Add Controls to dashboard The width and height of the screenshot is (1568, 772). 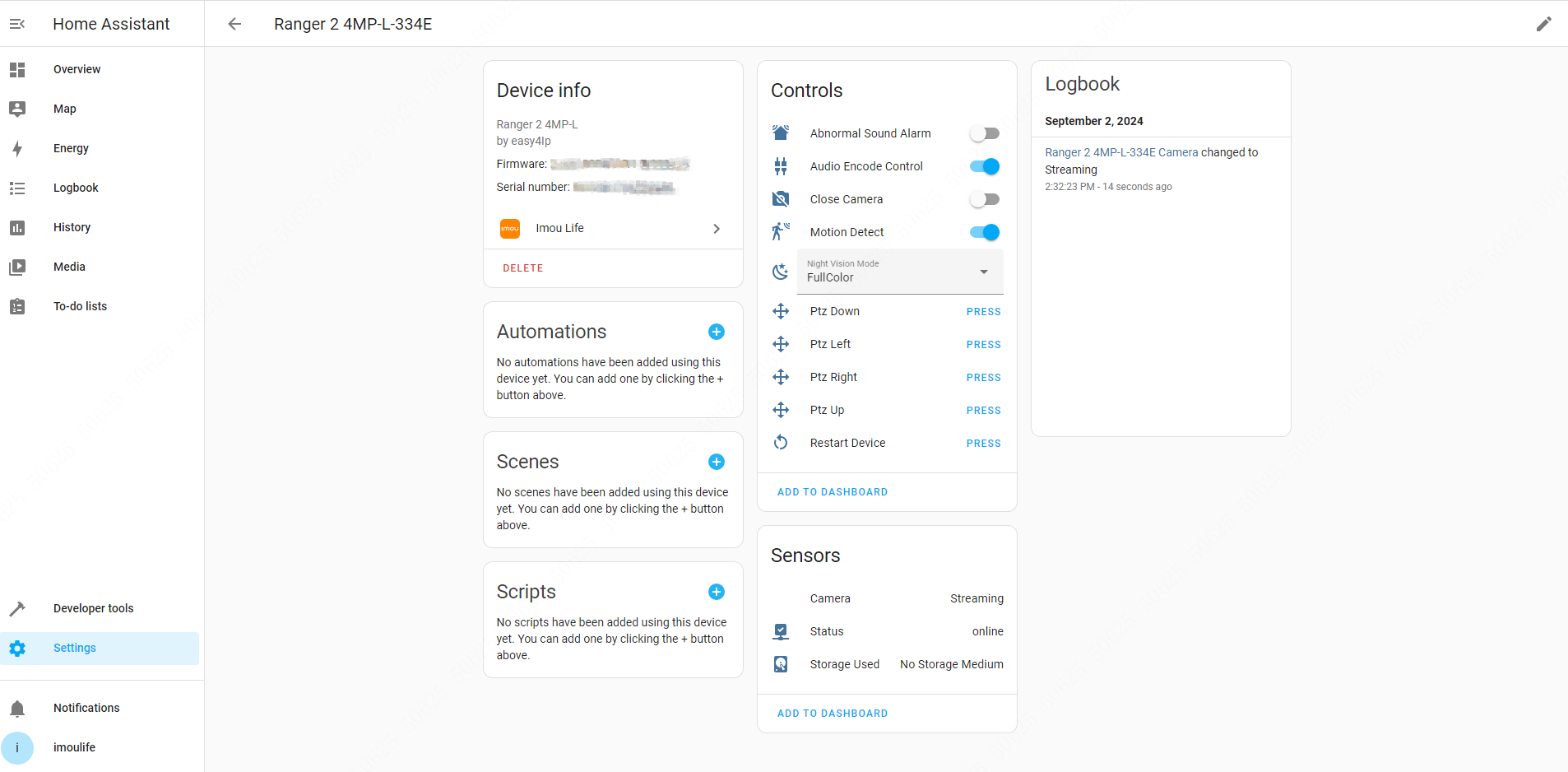pos(833,492)
